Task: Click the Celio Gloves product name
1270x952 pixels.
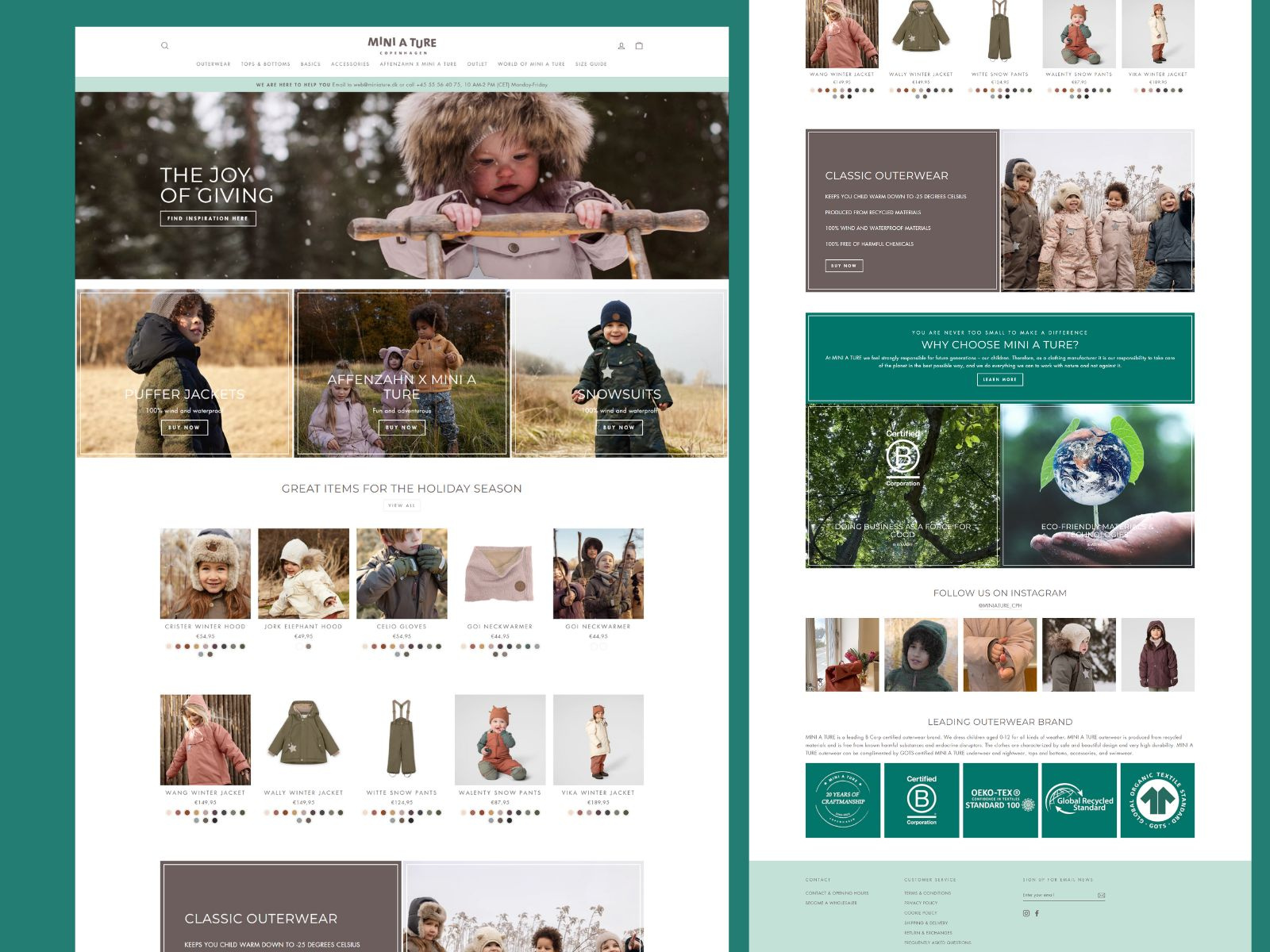Action: 402,627
